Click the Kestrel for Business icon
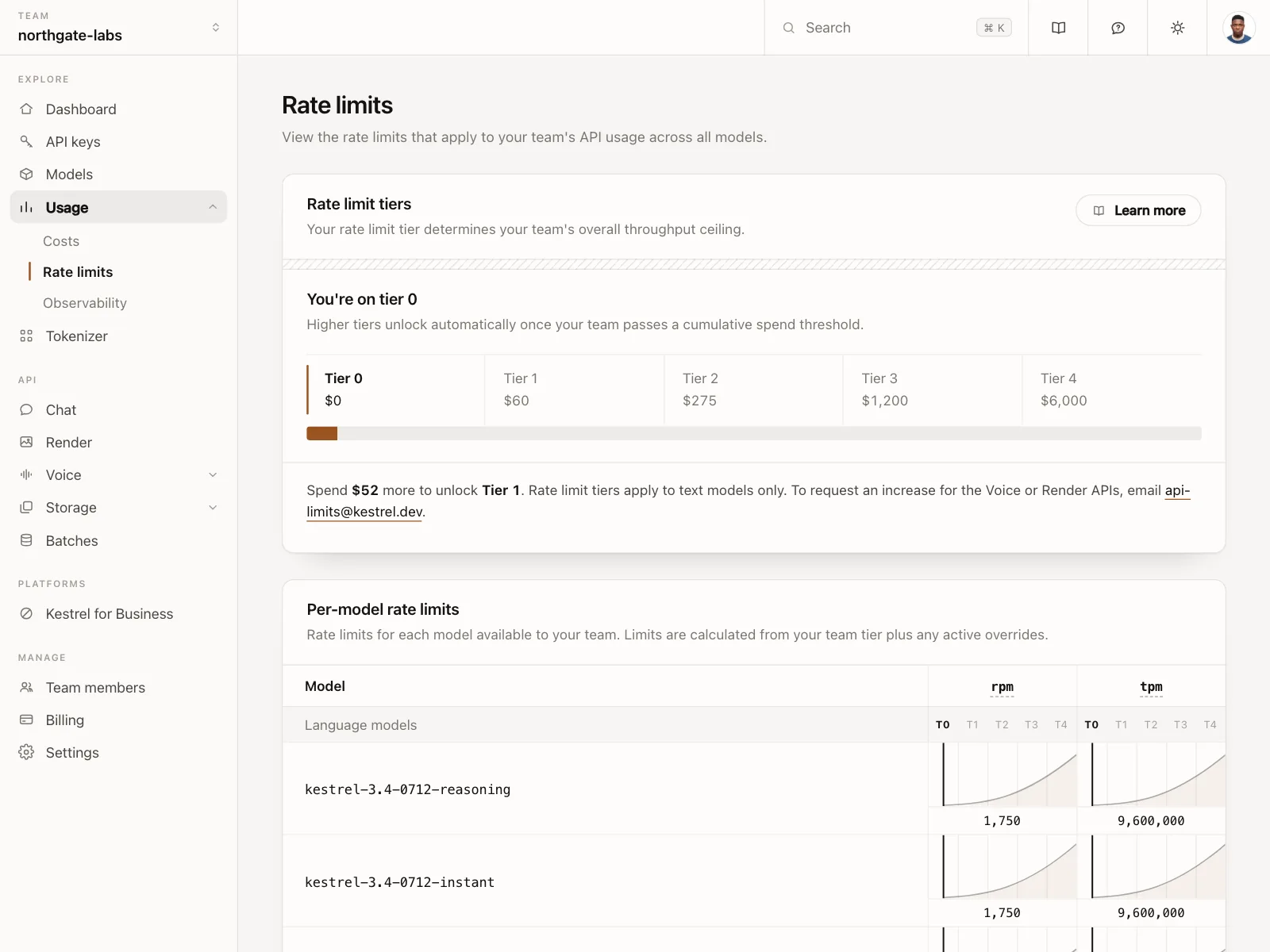 (x=26, y=613)
